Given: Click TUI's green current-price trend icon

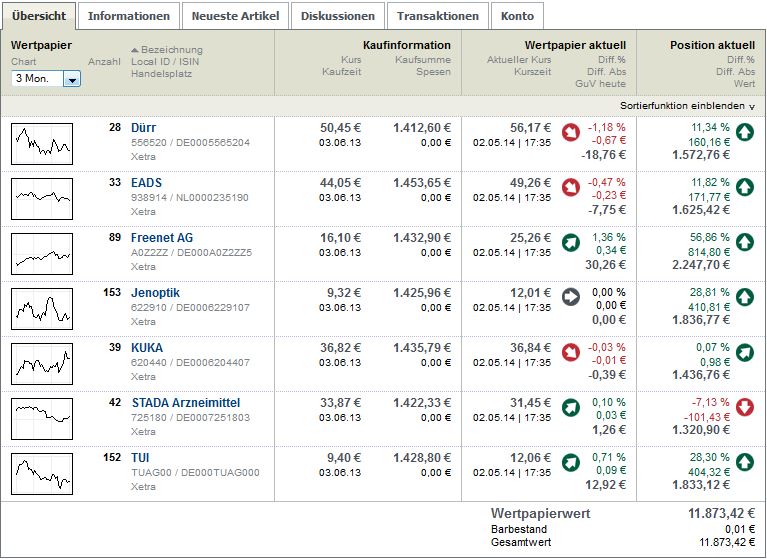Looking at the screenshot, I should [571, 461].
